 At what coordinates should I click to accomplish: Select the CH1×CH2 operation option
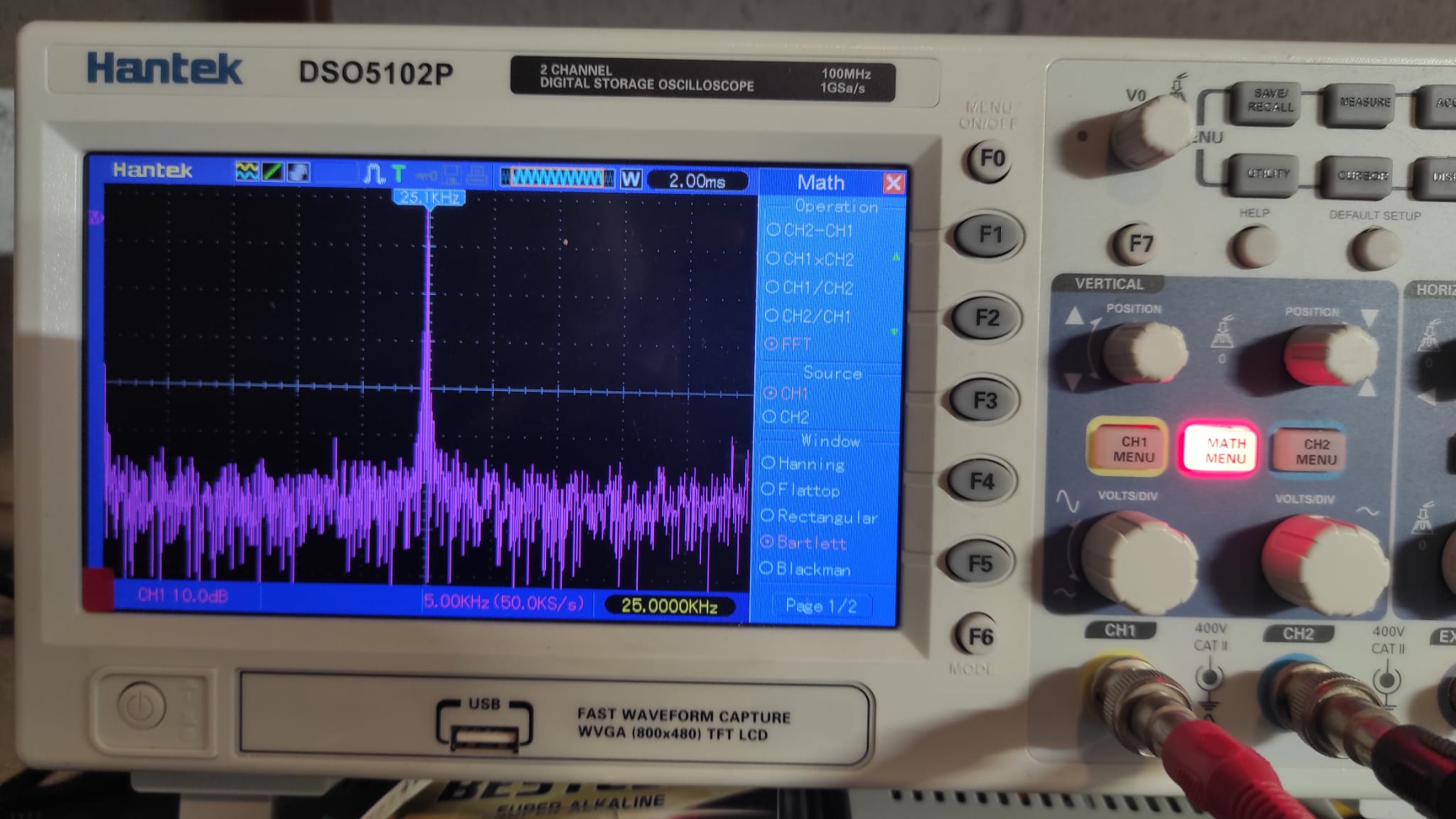pos(810,259)
